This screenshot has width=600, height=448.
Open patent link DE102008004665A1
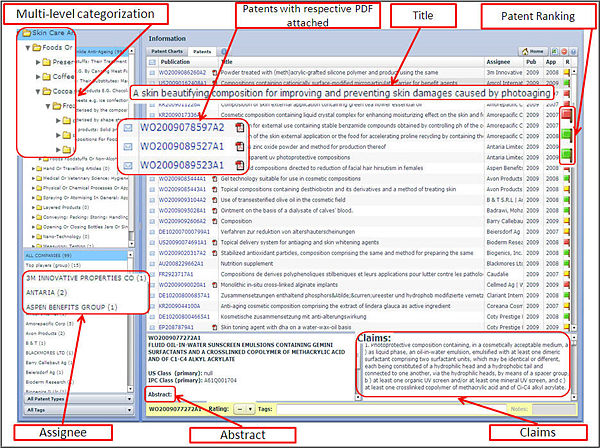tap(184, 317)
